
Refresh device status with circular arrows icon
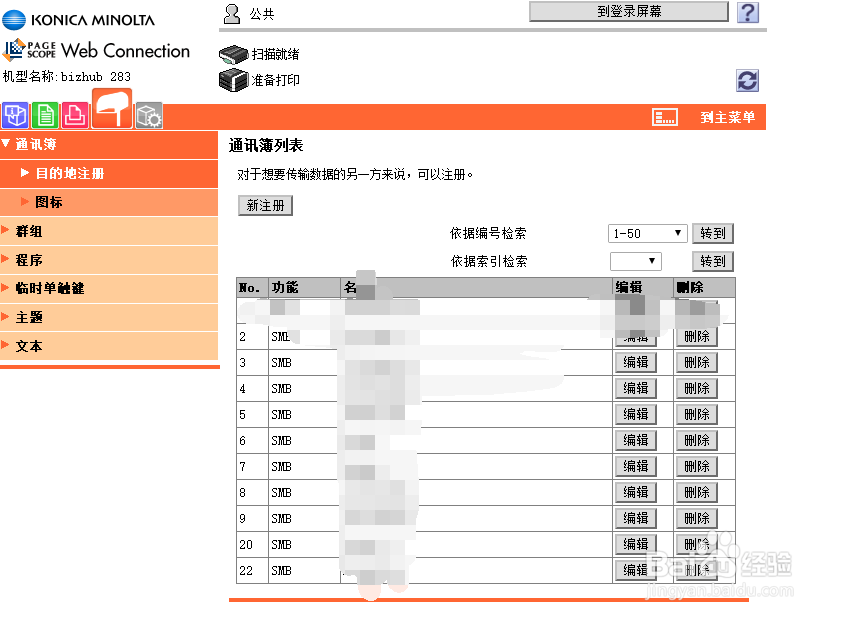[746, 80]
